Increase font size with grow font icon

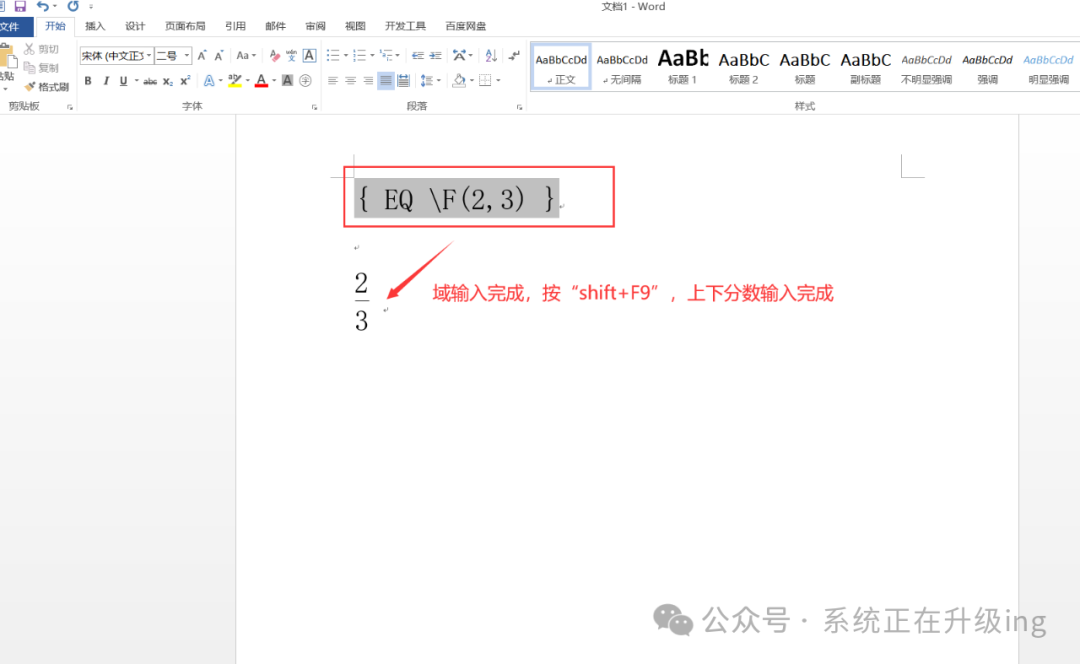(202, 55)
